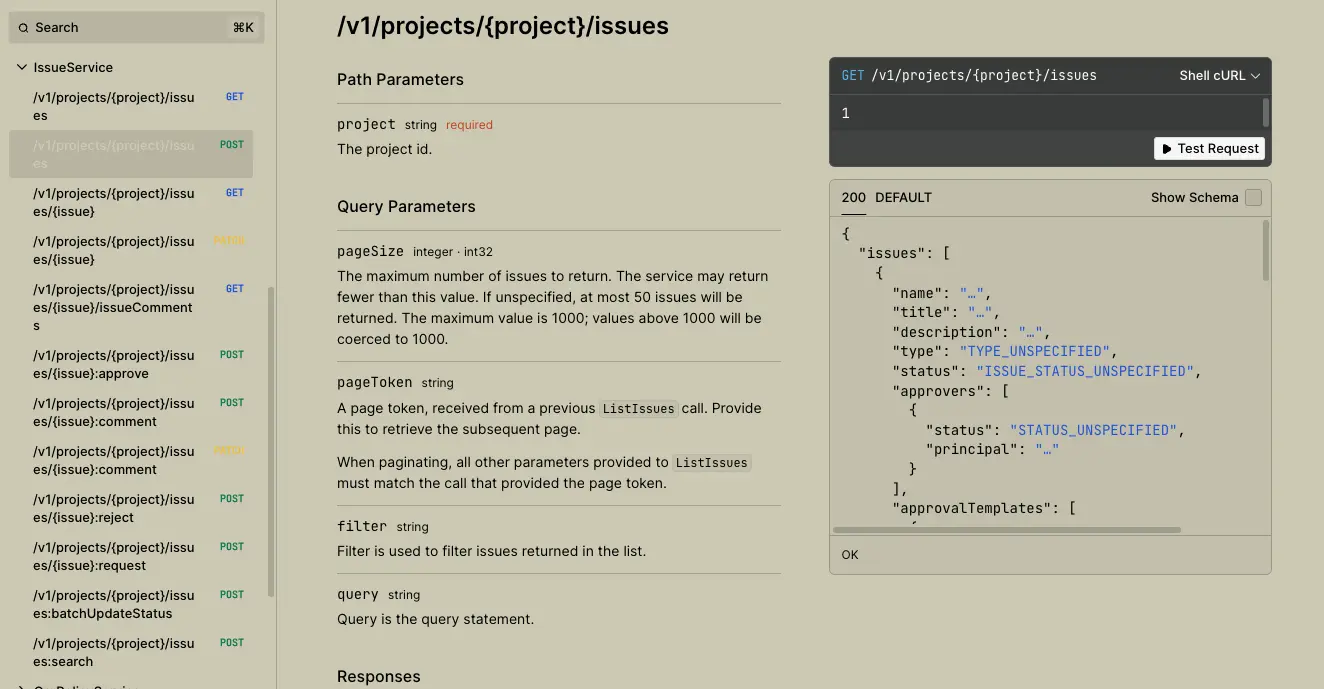Click the POST badge next to issue:approve
The width and height of the screenshot is (1324, 689).
coord(231,354)
